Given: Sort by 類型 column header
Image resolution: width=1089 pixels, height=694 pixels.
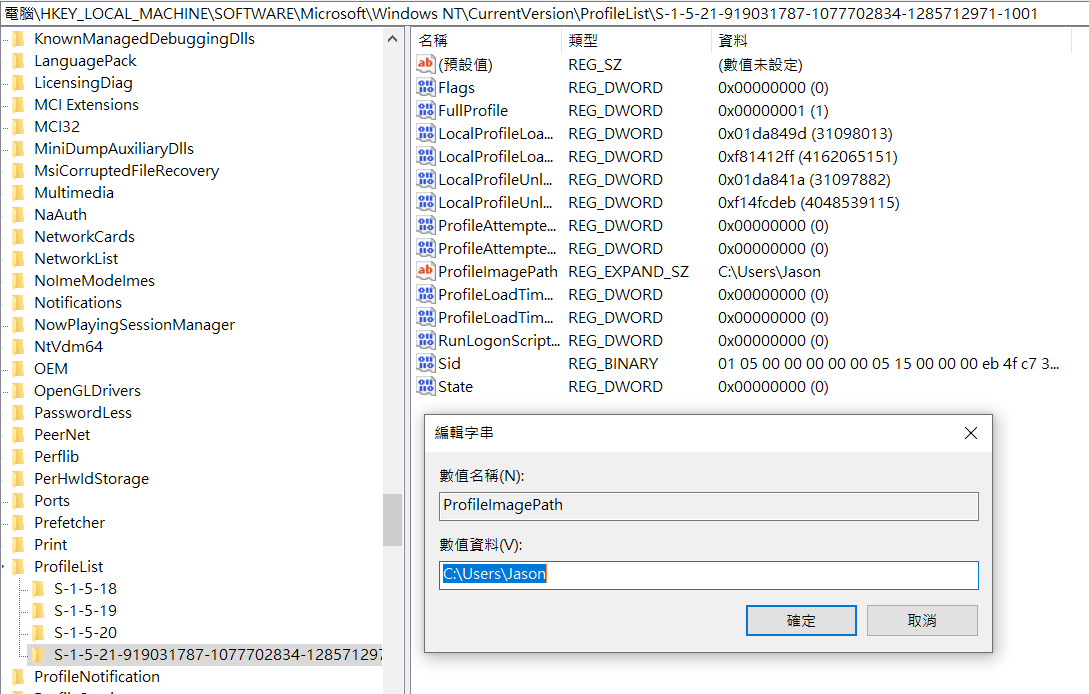Looking at the screenshot, I should pos(583,41).
